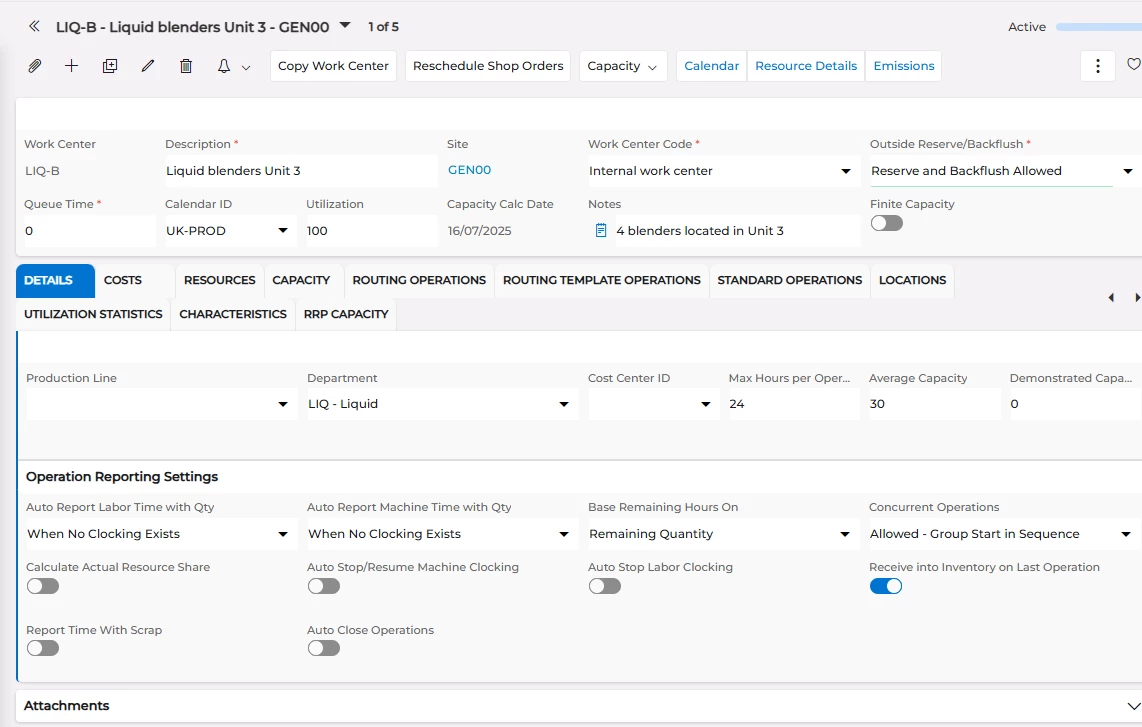Image resolution: width=1142 pixels, height=727 pixels.
Task: Open Standard Operations tab
Action: (x=789, y=280)
